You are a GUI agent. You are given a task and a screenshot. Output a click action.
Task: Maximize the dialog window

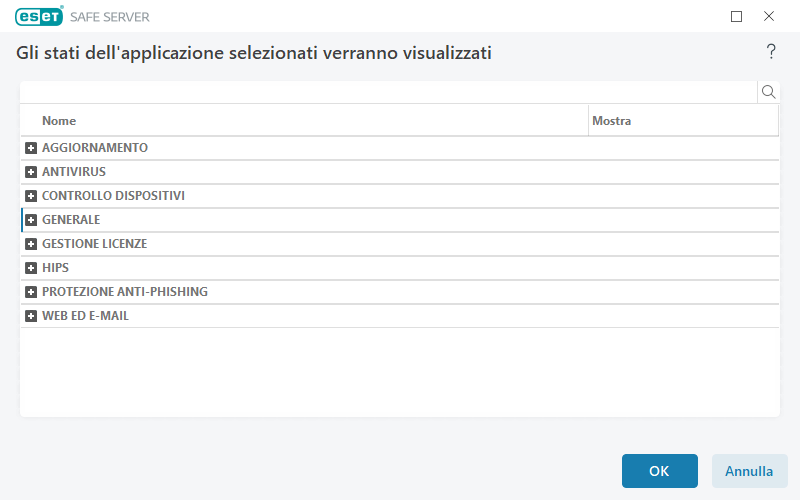click(737, 16)
